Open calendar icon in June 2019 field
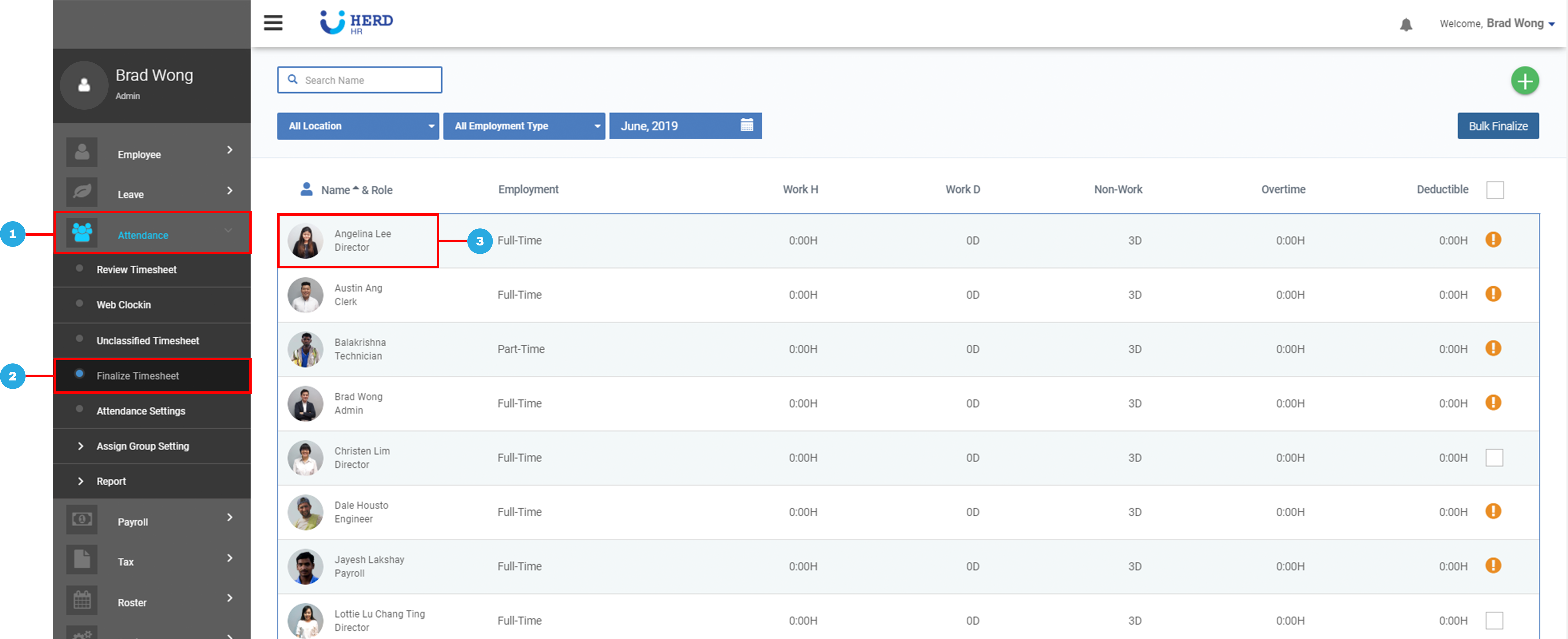The width and height of the screenshot is (1568, 639). coord(746,125)
